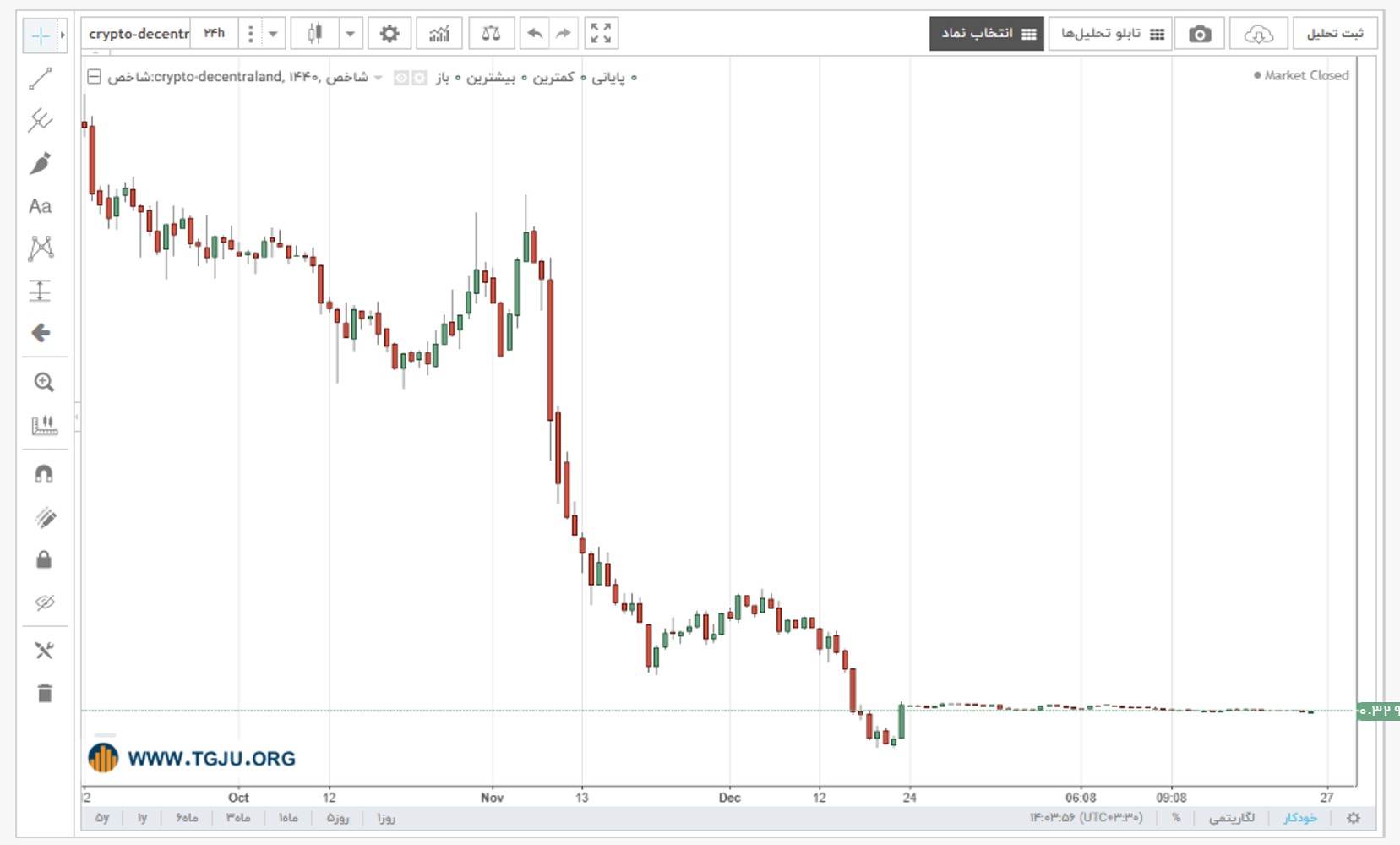Enter fullscreen chart mode
Viewport: 1400px width, 845px height.
(x=601, y=34)
